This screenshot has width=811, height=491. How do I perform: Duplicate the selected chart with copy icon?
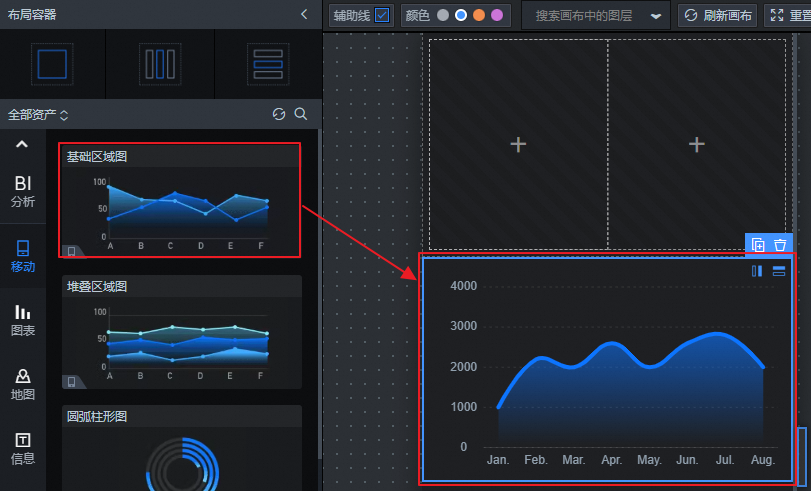tap(758, 244)
